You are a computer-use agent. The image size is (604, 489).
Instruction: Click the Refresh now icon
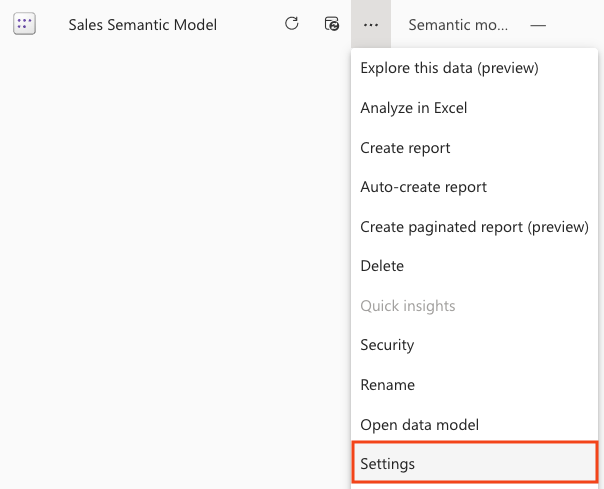point(292,24)
